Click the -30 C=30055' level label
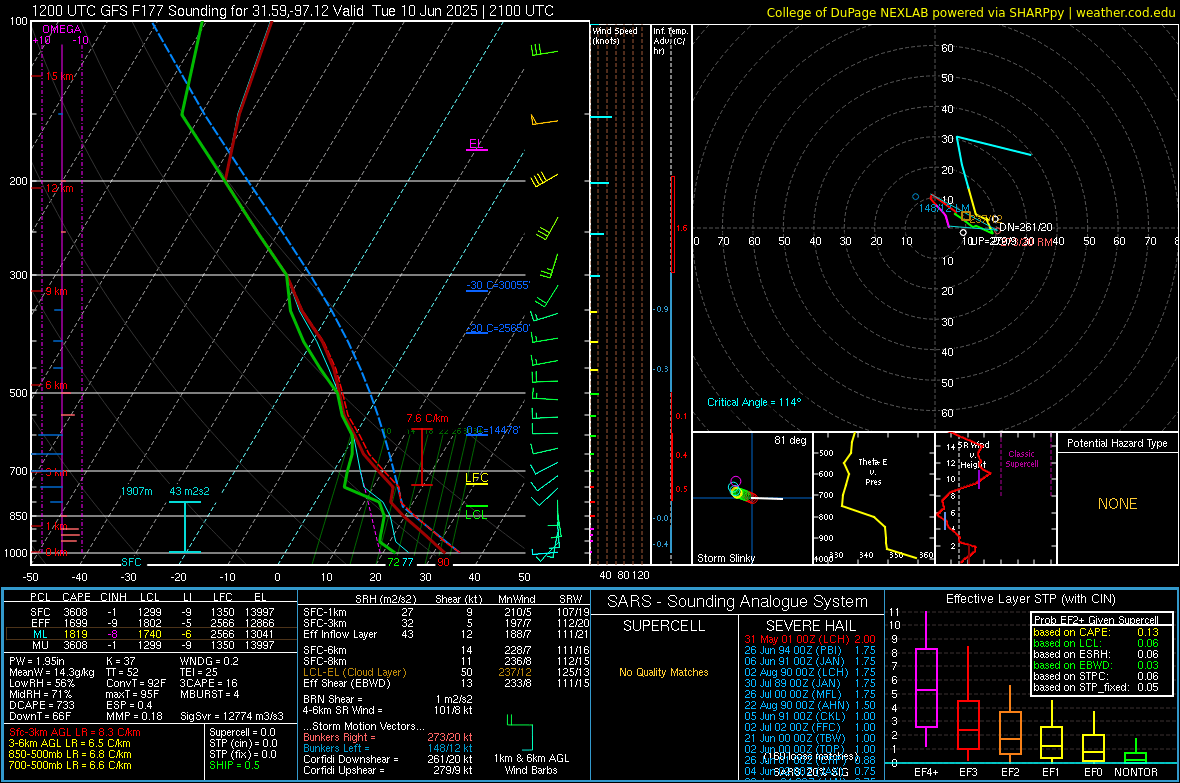Screen dimensions: 1180x783 click(x=498, y=285)
